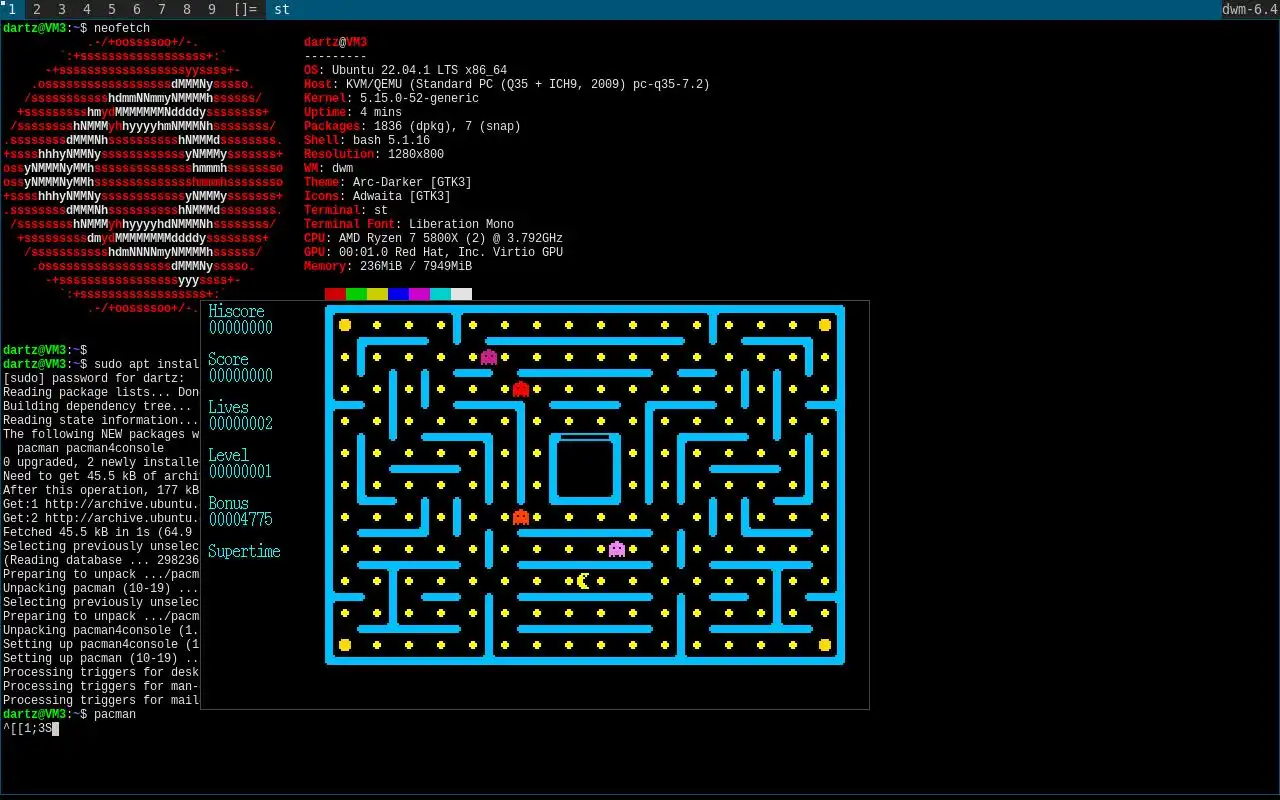Switch to dwm tag 2
The width and height of the screenshot is (1280, 800).
[x=37, y=9]
